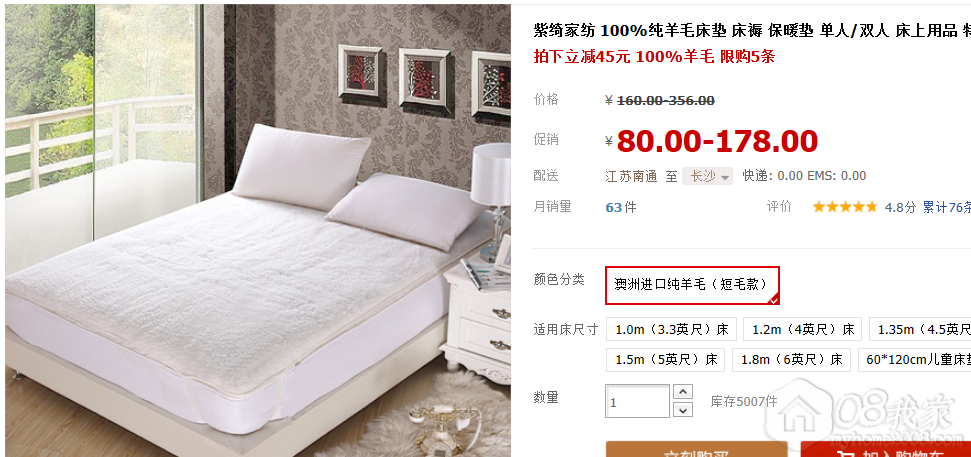Choose 1.2m(4英尺)床 size

point(803,329)
